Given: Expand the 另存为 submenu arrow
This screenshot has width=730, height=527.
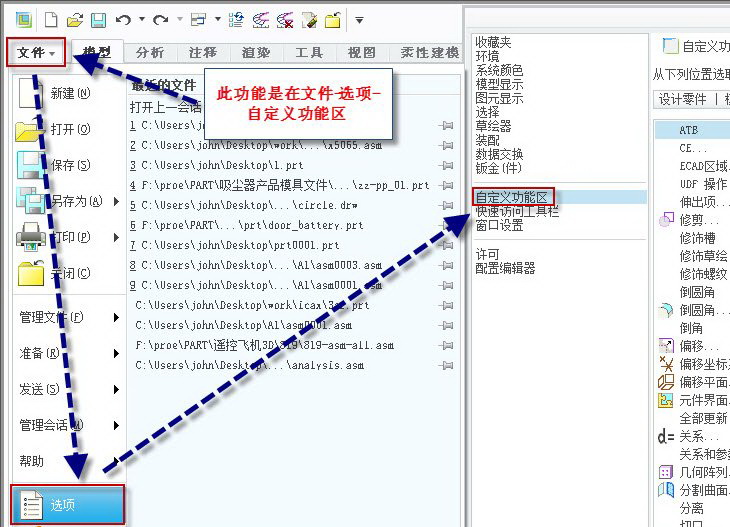Looking at the screenshot, I should point(116,201).
